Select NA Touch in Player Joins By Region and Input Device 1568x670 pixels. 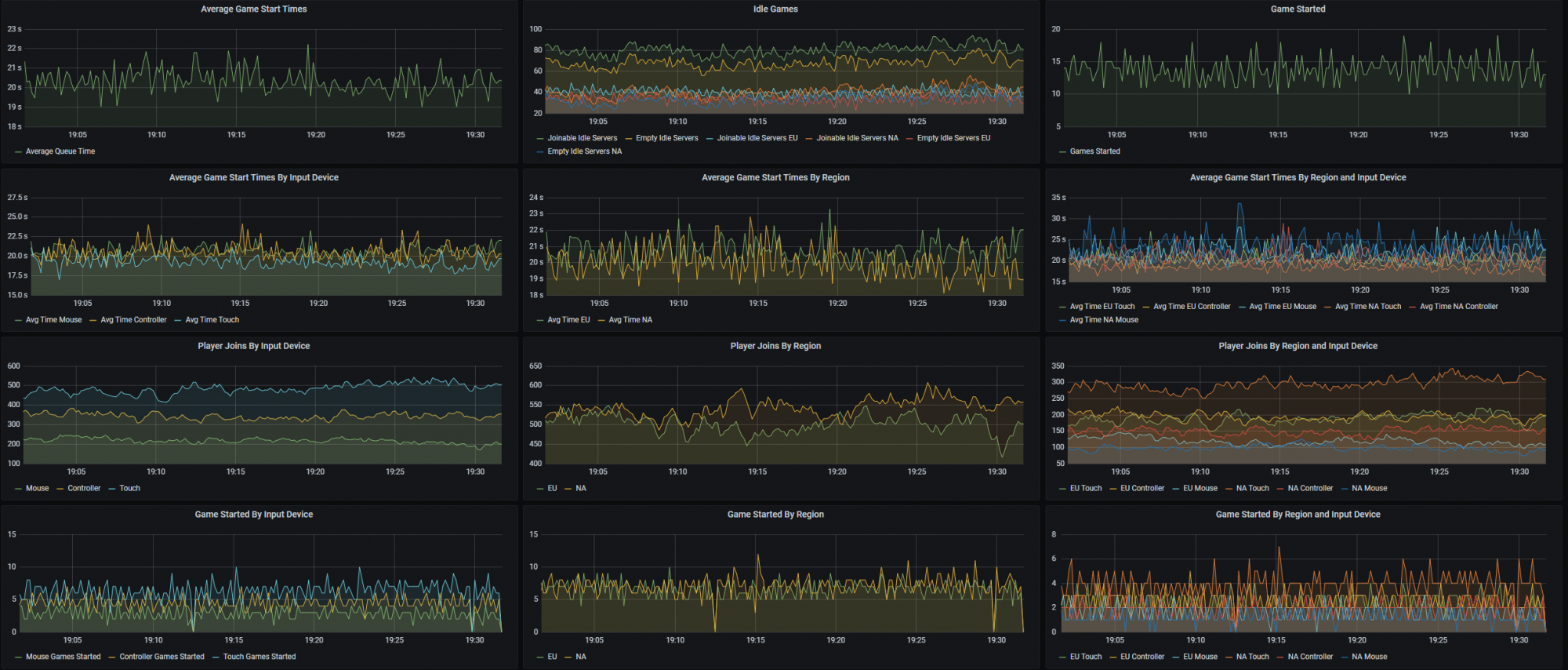(1252, 489)
